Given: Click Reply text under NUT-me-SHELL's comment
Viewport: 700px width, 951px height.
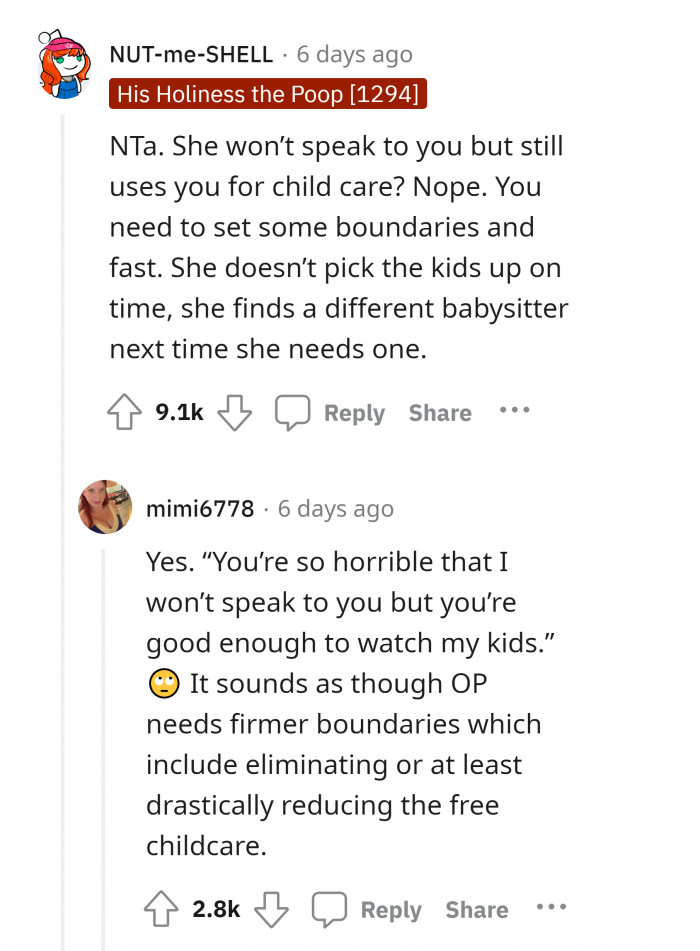Looking at the screenshot, I should pyautogui.click(x=354, y=413).
